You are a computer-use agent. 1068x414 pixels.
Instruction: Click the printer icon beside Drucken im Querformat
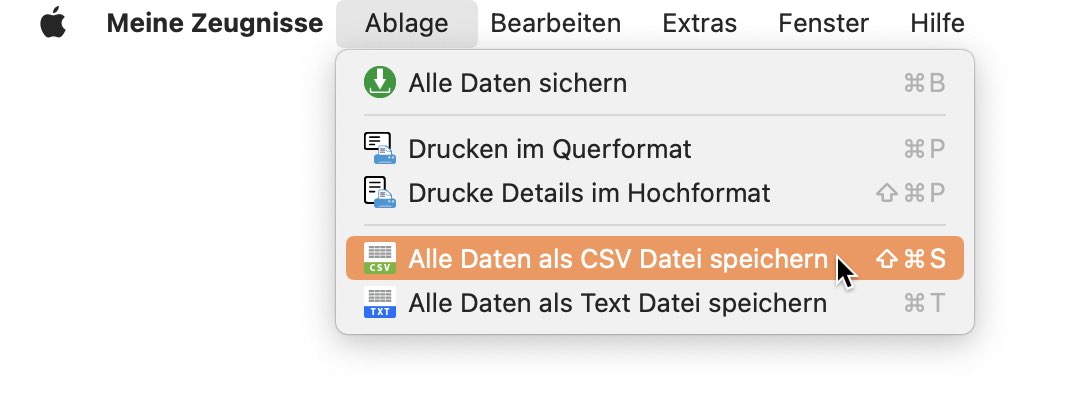(380, 148)
